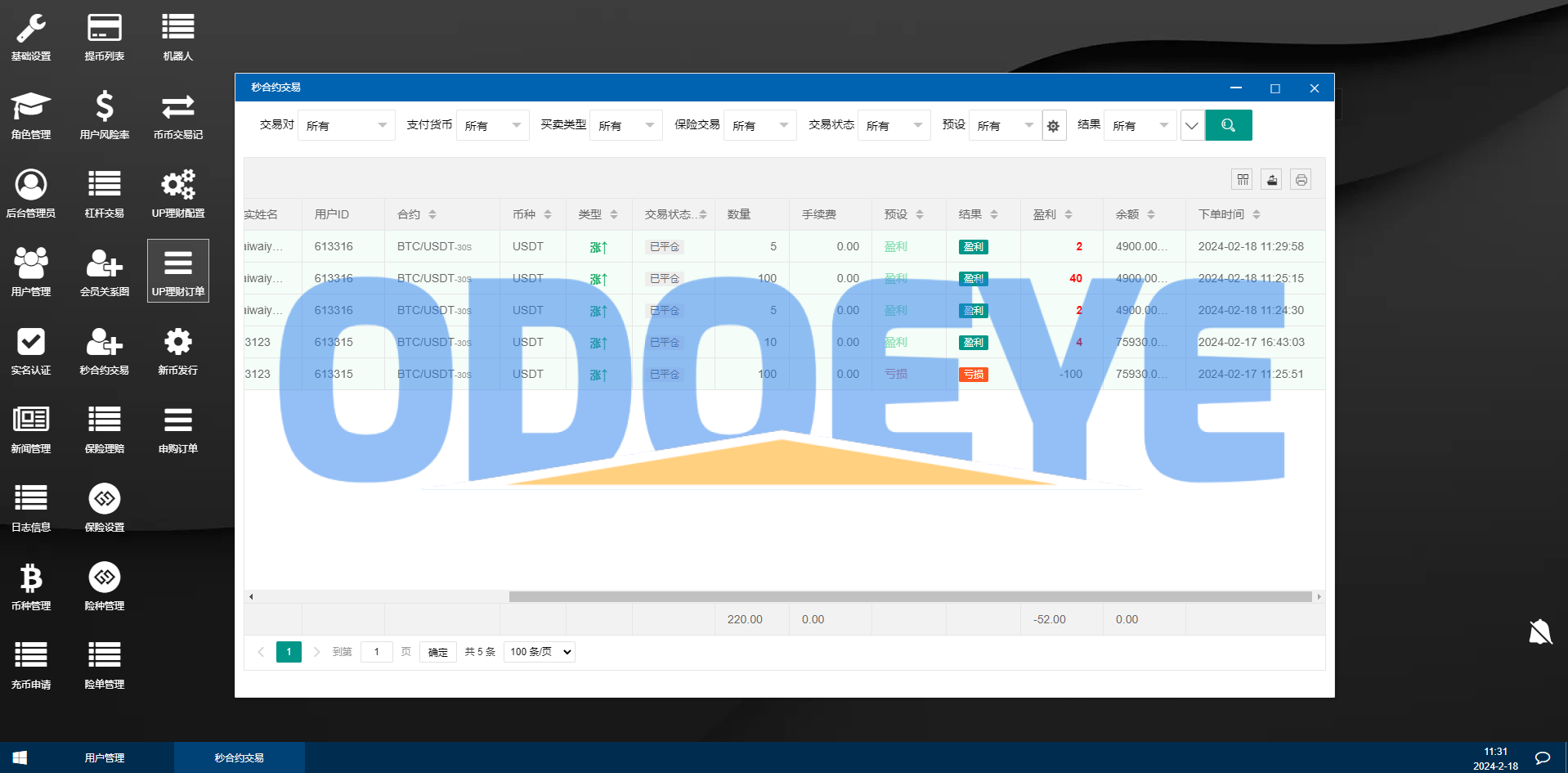Go to page 1 pagination button

pos(289,652)
